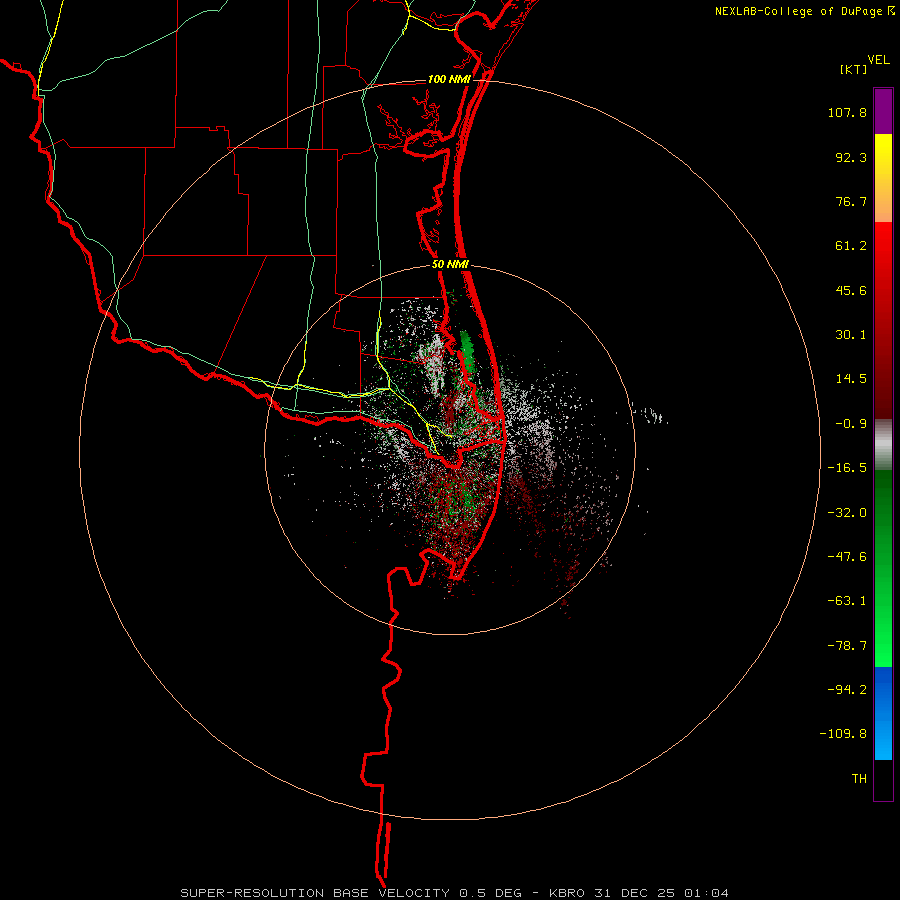Click the TH threshold label
This screenshot has width=900, height=900.
859,779
